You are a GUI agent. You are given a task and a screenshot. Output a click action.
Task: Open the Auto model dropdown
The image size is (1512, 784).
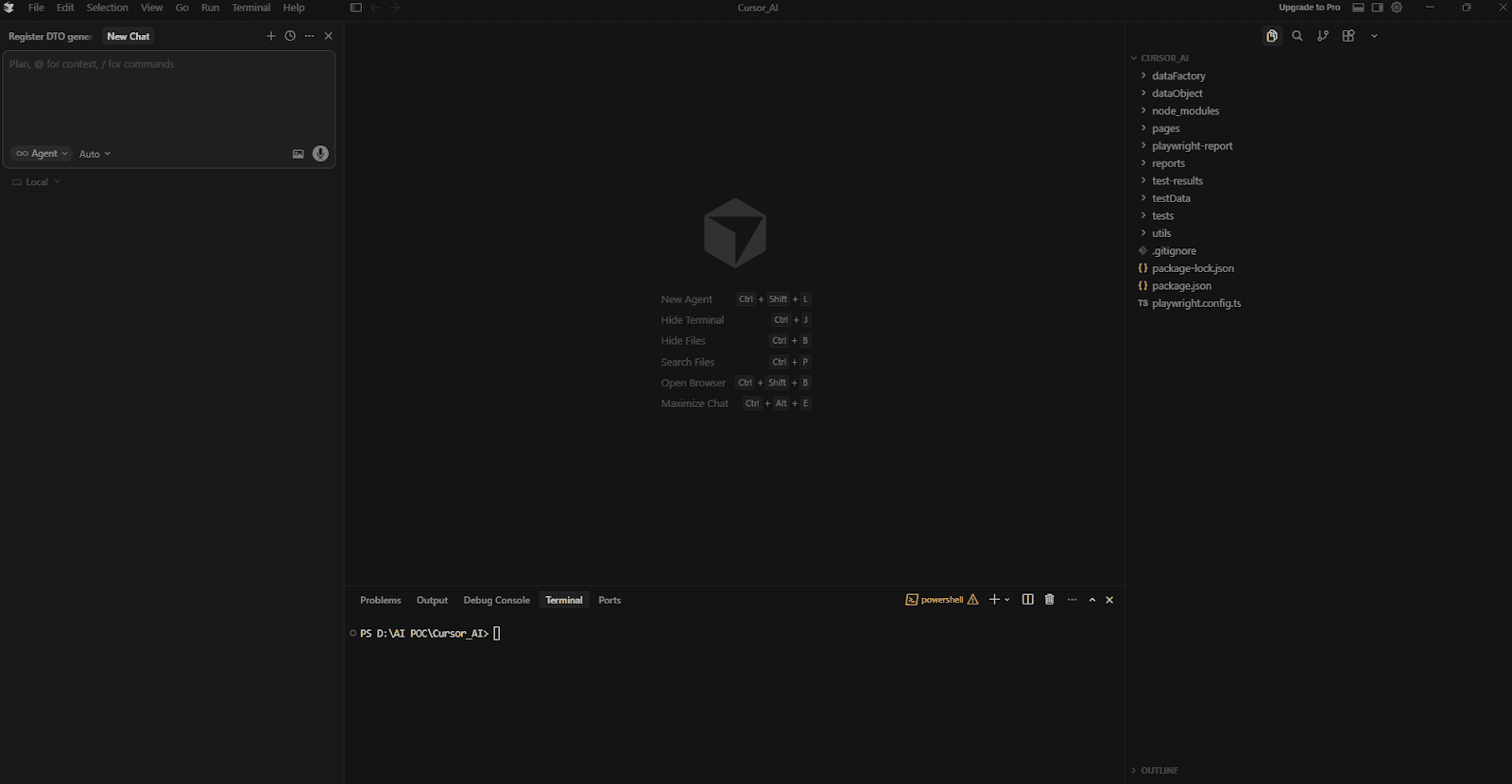pyautogui.click(x=94, y=154)
